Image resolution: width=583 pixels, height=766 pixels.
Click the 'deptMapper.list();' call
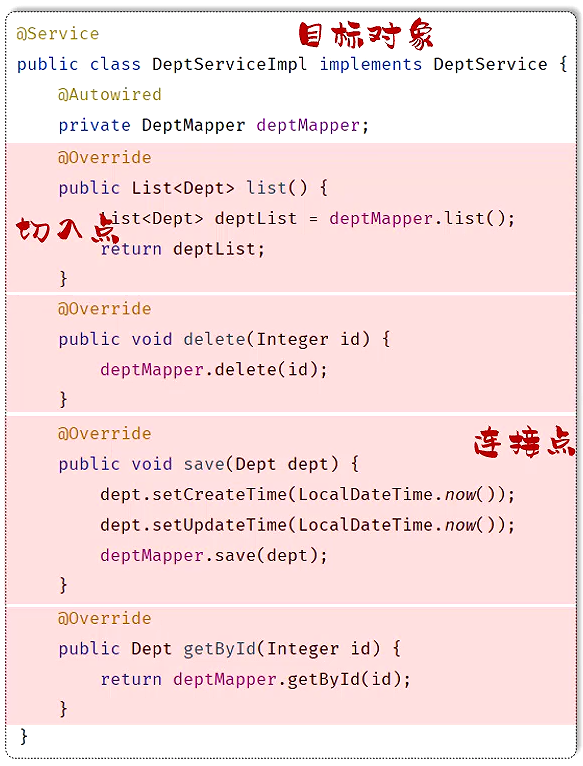(422, 218)
